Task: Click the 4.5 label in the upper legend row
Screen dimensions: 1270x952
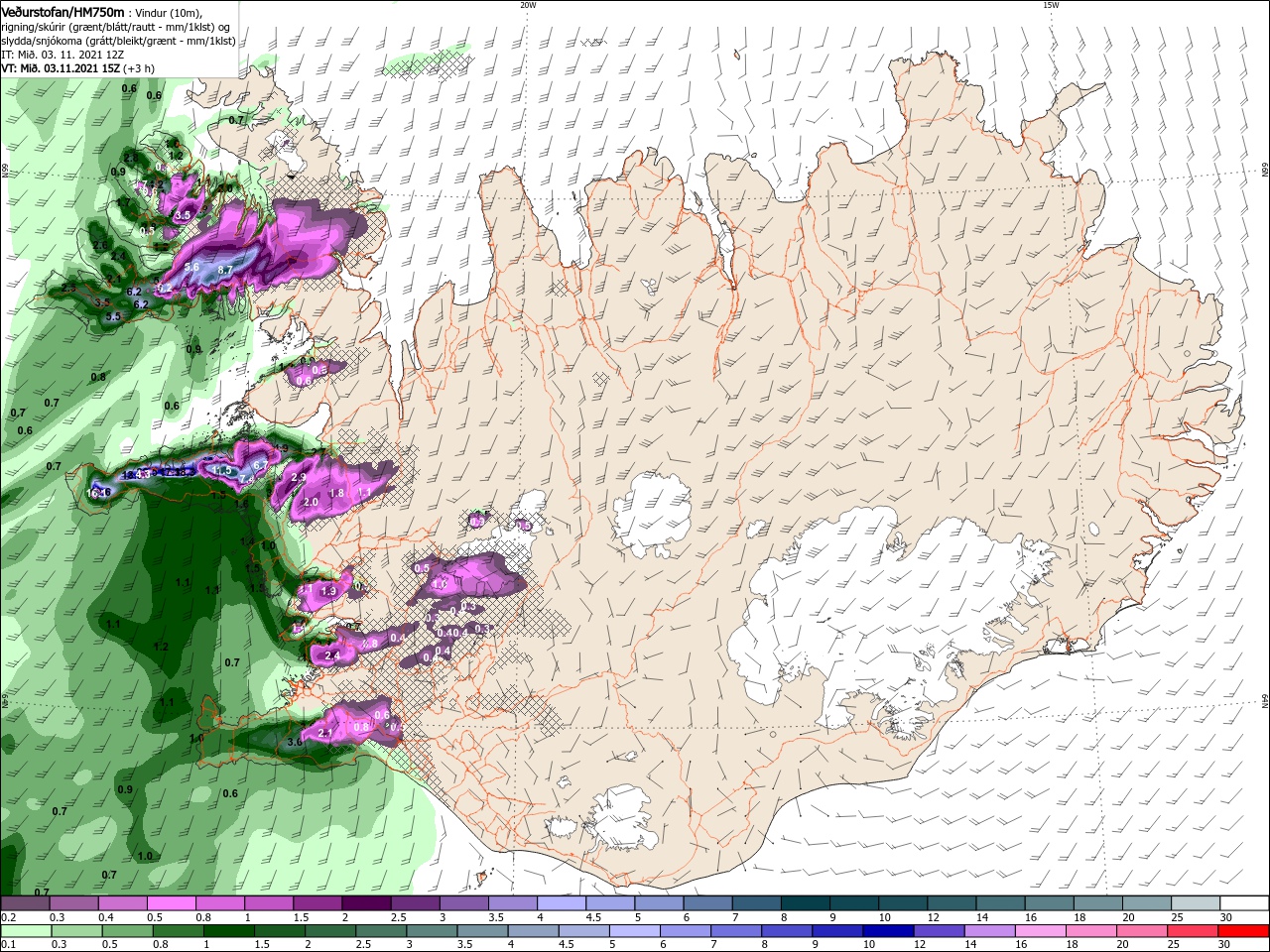Action: point(594,917)
